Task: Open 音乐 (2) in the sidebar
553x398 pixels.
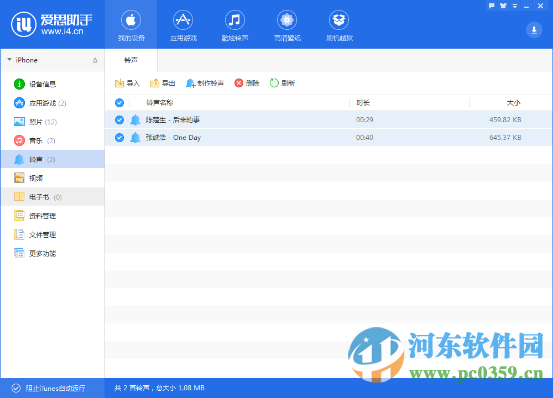Action: pyautogui.click(x=53, y=141)
